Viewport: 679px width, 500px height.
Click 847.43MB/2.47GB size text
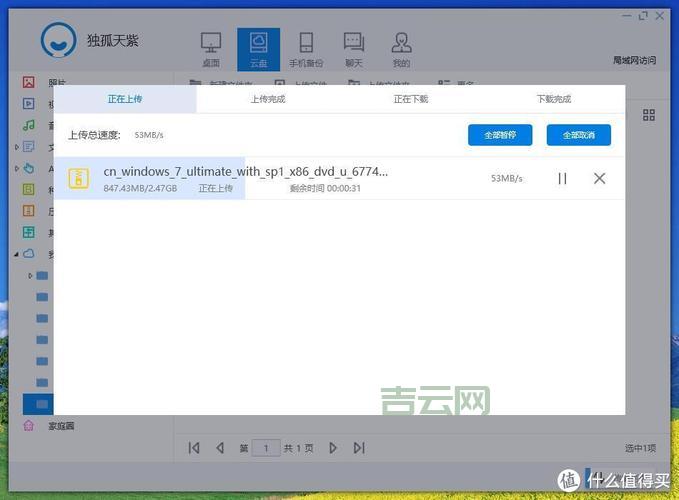coord(140,188)
